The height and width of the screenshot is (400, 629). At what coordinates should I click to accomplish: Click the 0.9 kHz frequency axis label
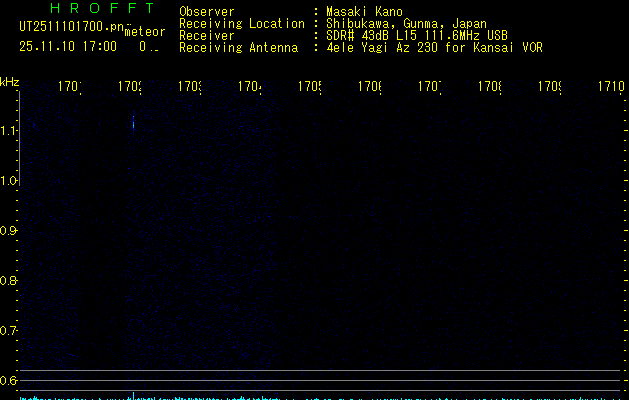point(8,231)
